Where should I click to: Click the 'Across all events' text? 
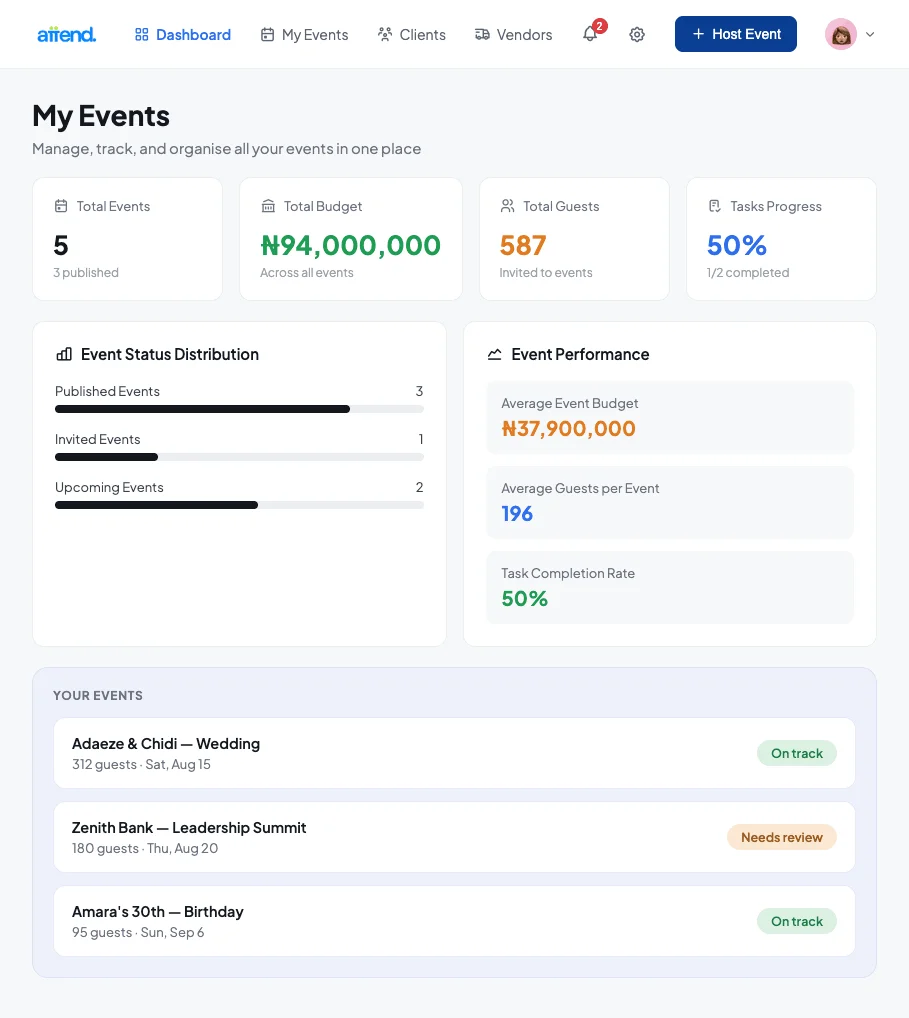tap(307, 273)
